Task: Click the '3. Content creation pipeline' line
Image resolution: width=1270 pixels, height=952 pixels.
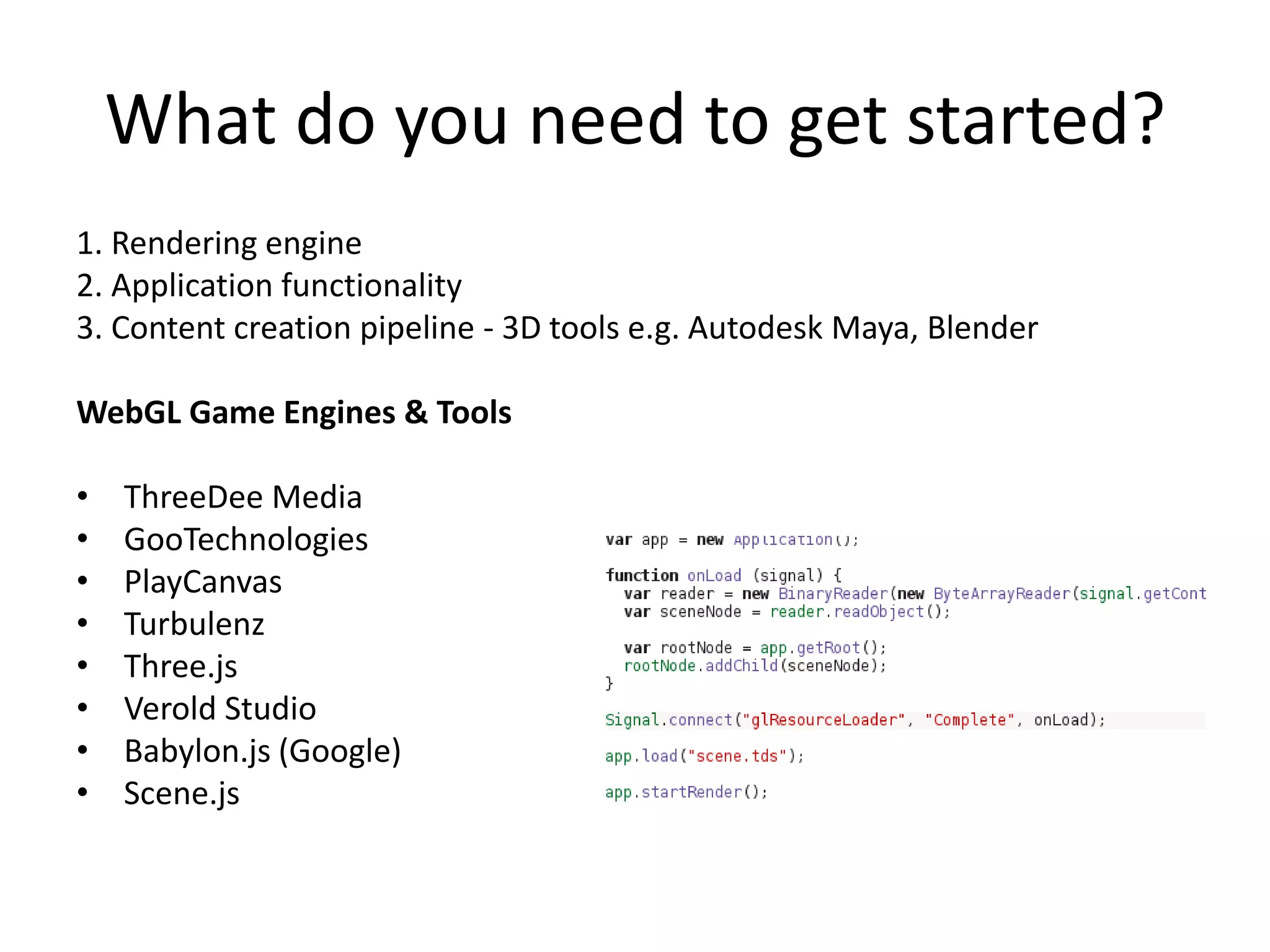Action: [x=557, y=328]
